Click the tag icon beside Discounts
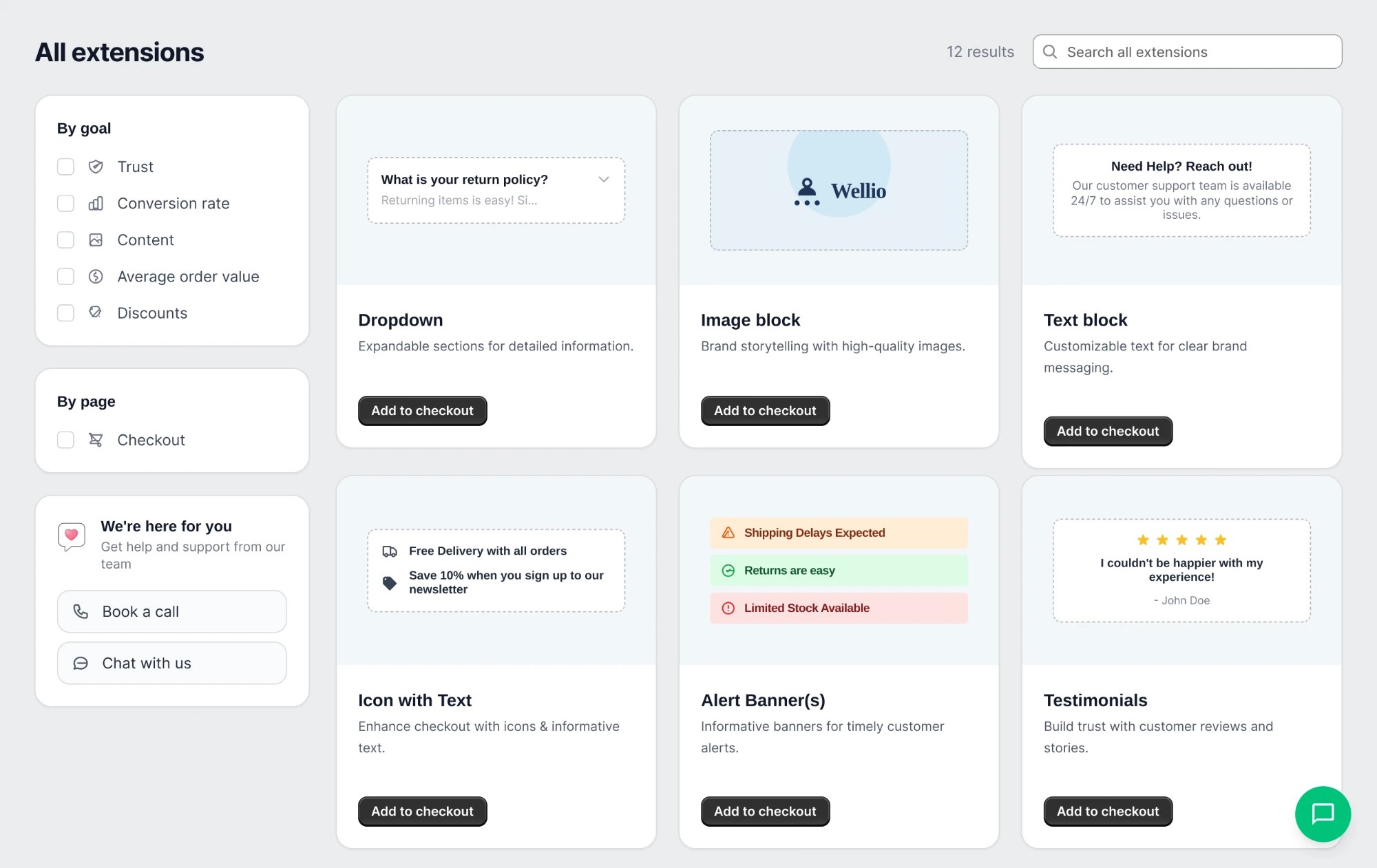The width and height of the screenshot is (1377, 868). pos(96,313)
